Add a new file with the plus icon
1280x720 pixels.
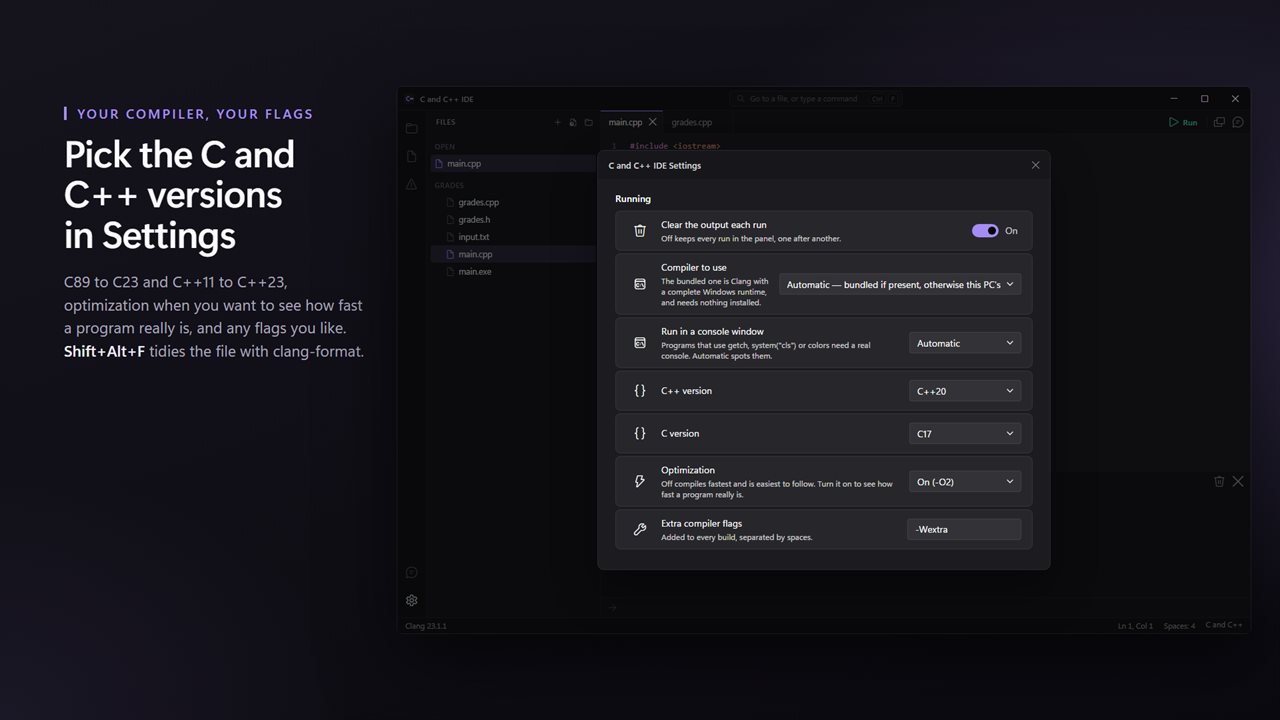[x=558, y=122]
